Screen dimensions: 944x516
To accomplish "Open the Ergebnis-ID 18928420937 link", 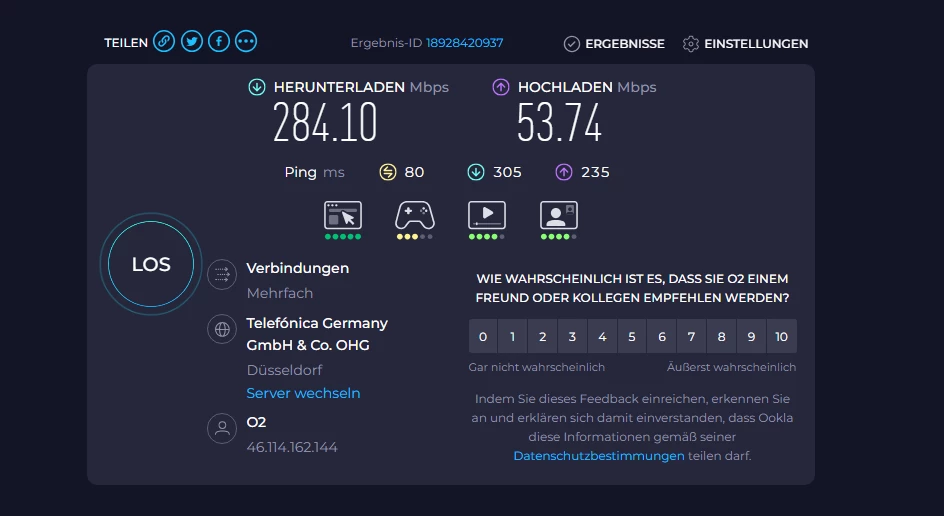I will (464, 43).
